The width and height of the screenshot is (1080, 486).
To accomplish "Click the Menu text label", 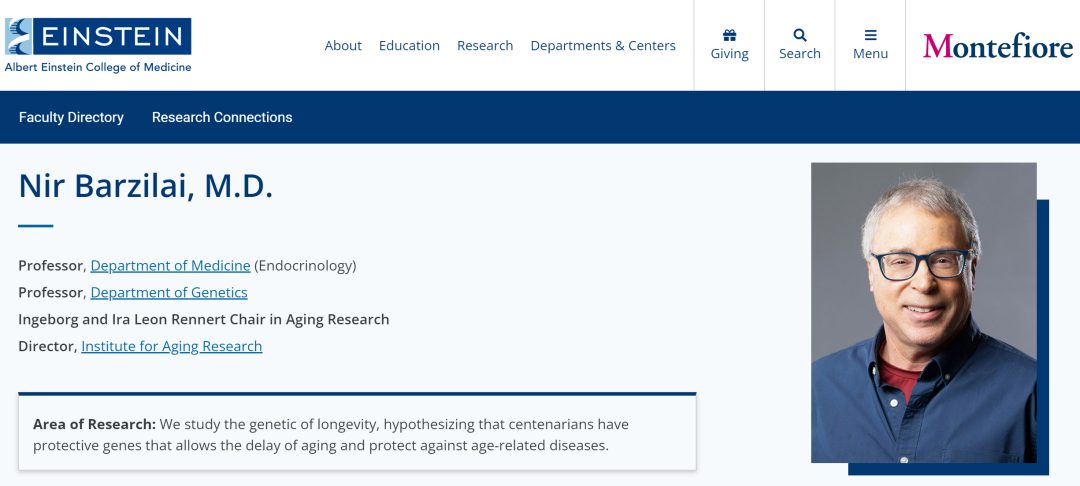I will coord(870,54).
